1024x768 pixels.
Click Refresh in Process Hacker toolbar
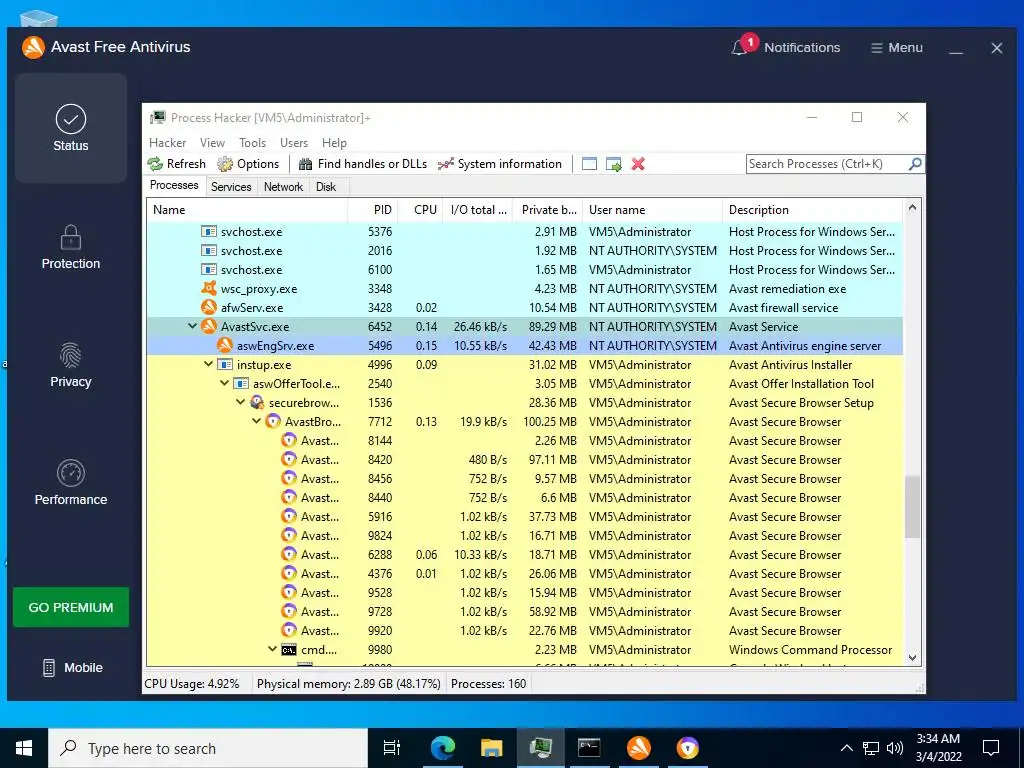click(x=176, y=164)
